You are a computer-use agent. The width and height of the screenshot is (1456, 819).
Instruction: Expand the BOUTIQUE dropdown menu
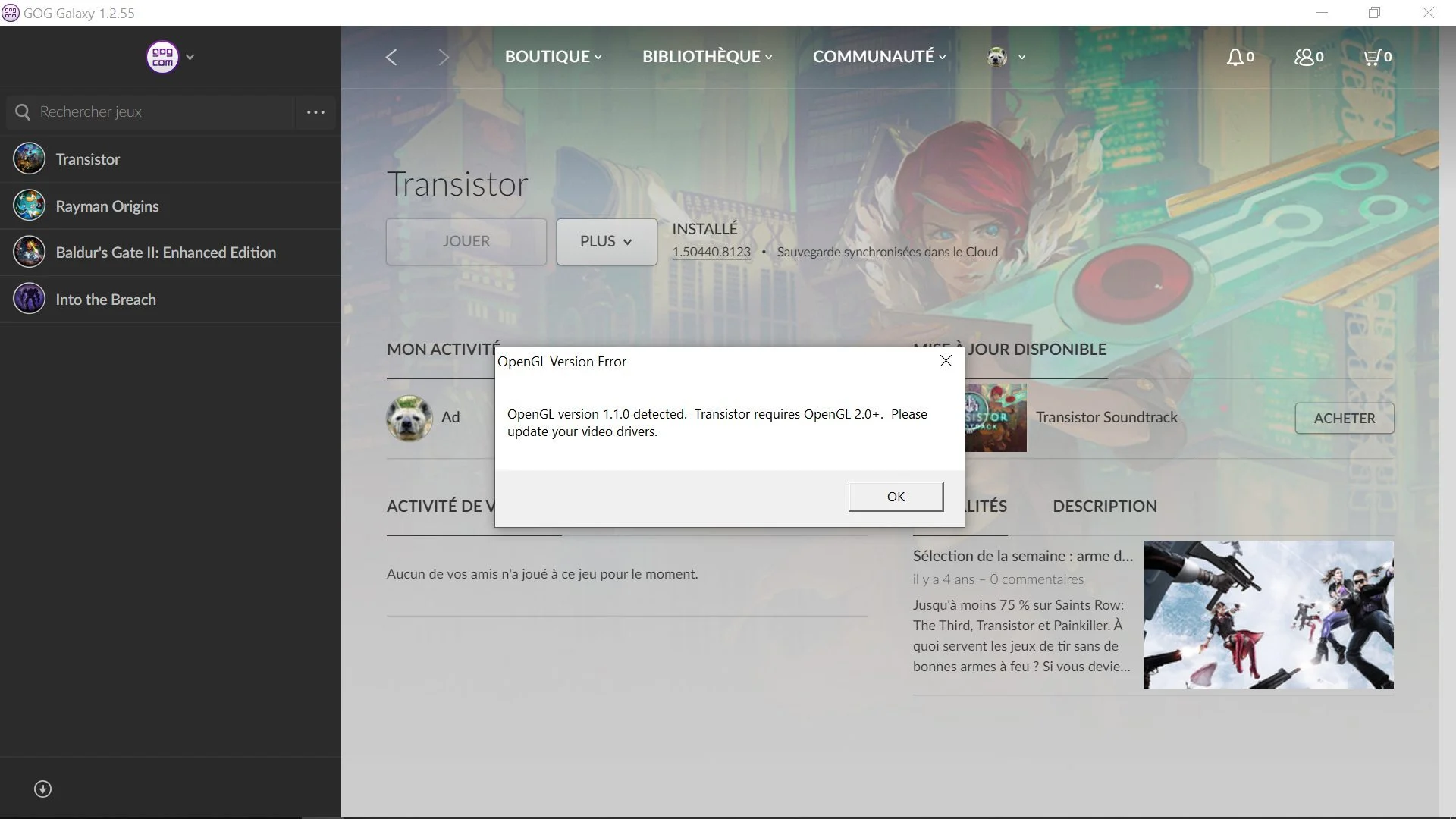coord(553,57)
